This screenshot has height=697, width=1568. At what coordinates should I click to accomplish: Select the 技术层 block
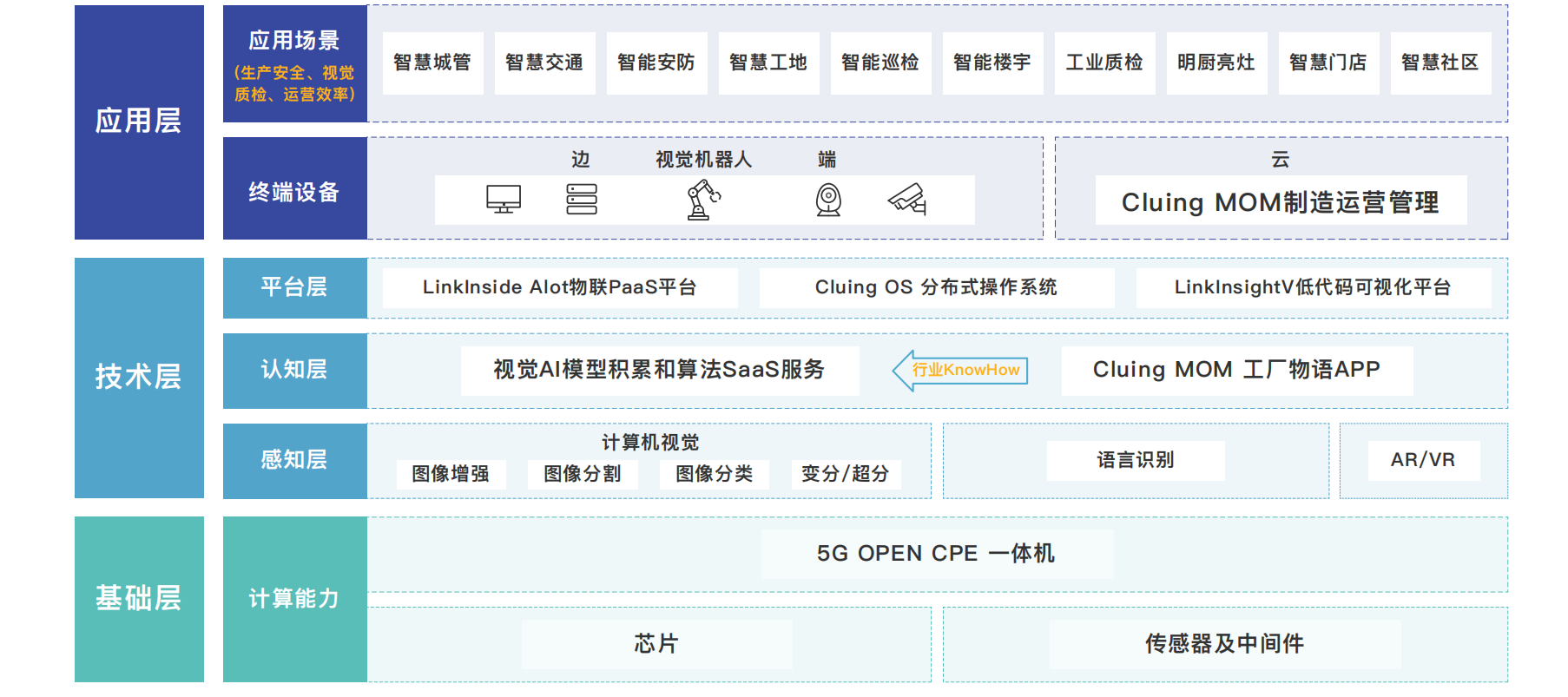tap(139, 378)
